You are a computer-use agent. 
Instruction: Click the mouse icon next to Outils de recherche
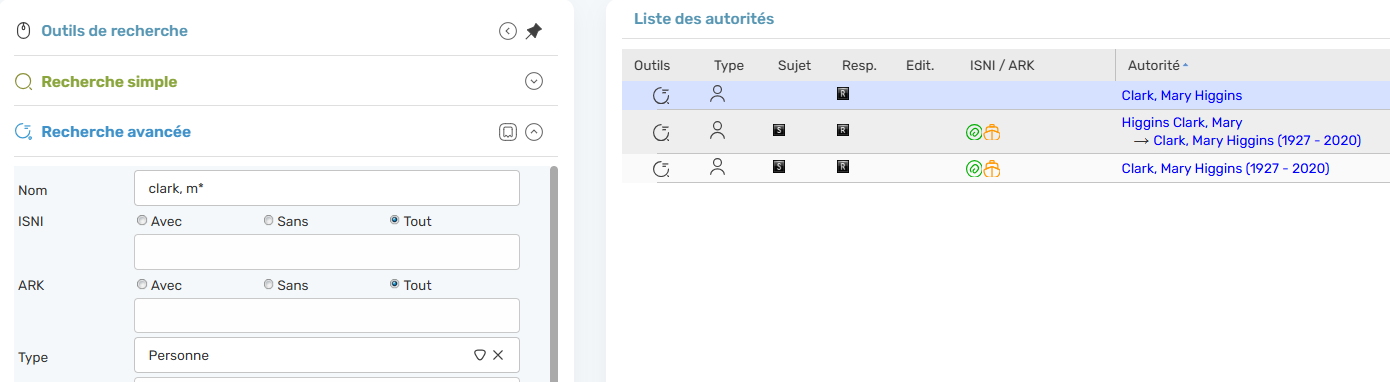pyautogui.click(x=24, y=31)
